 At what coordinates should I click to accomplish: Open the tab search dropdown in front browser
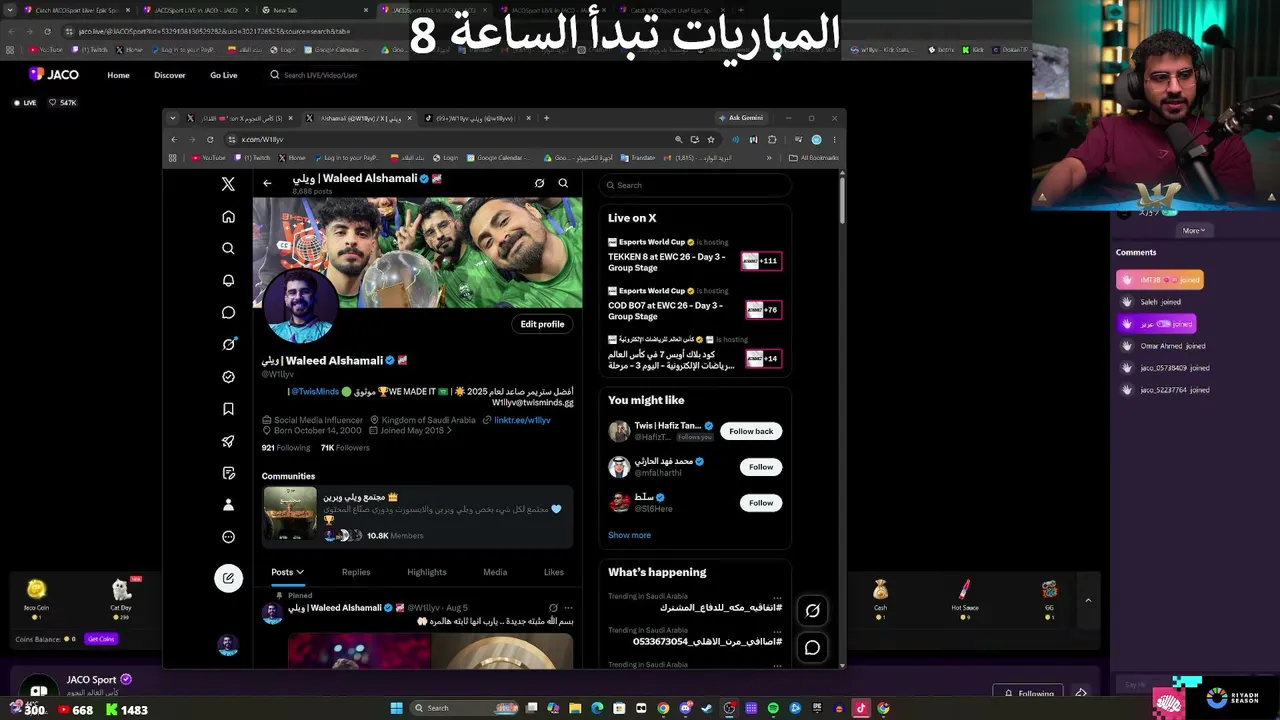(173, 118)
